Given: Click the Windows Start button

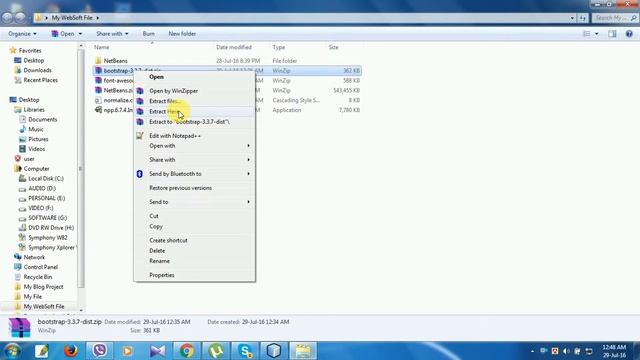Looking at the screenshot, I should [x=13, y=351].
